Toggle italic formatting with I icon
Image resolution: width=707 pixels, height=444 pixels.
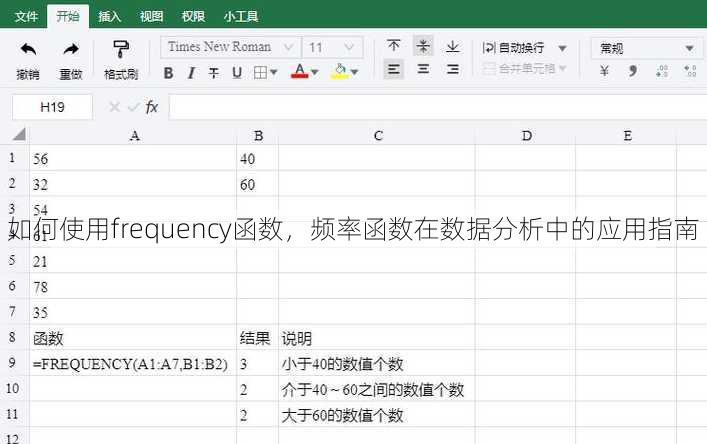191,73
